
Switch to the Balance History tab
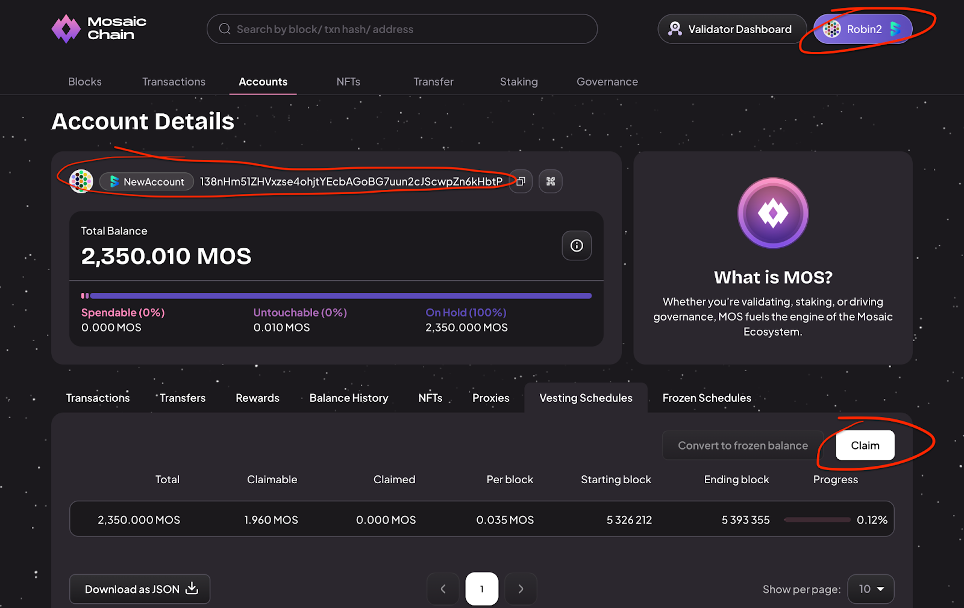348,398
